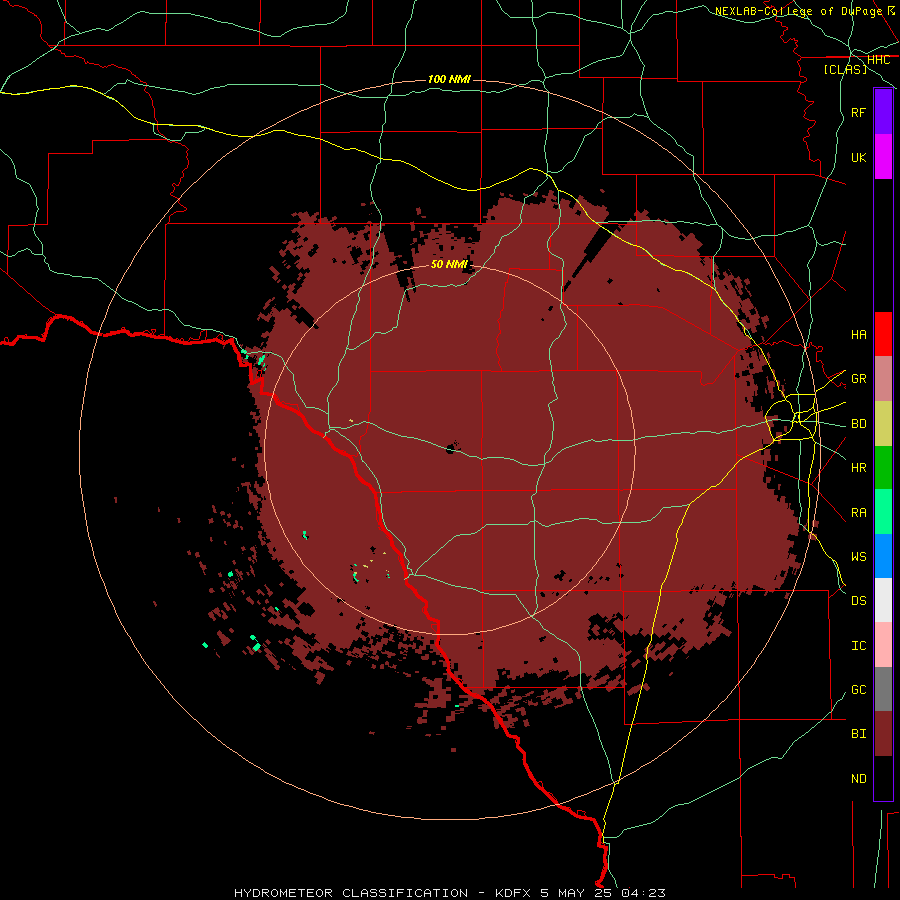This screenshot has height=900, width=900.
Task: Click the 100 NMI range ring label
Action: [449, 79]
